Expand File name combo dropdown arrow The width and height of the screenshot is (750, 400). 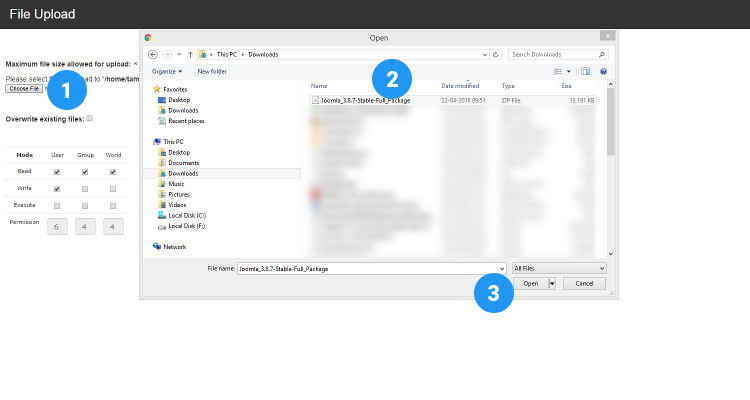[502, 269]
